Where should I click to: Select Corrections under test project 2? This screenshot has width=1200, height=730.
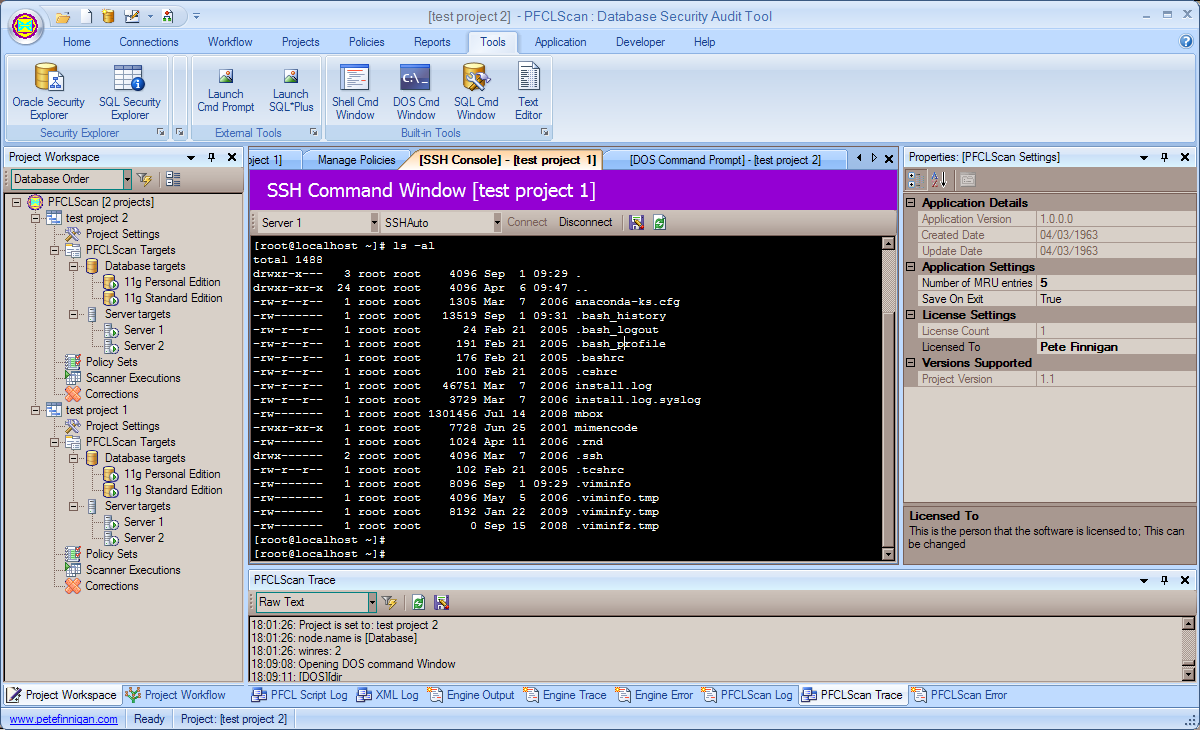point(111,394)
